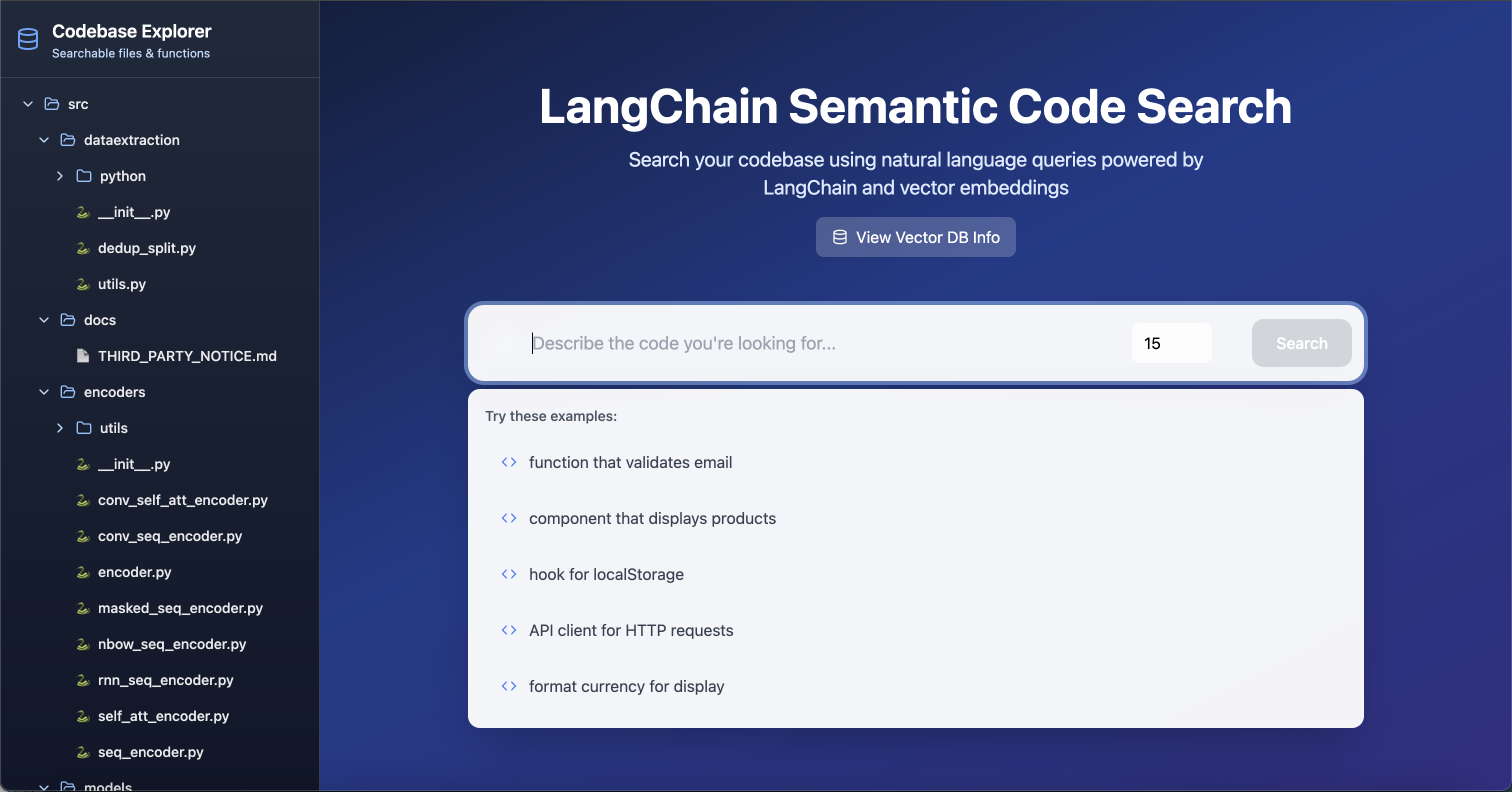Expand the utils folder under encoders
The width and height of the screenshot is (1512, 792).
60,428
